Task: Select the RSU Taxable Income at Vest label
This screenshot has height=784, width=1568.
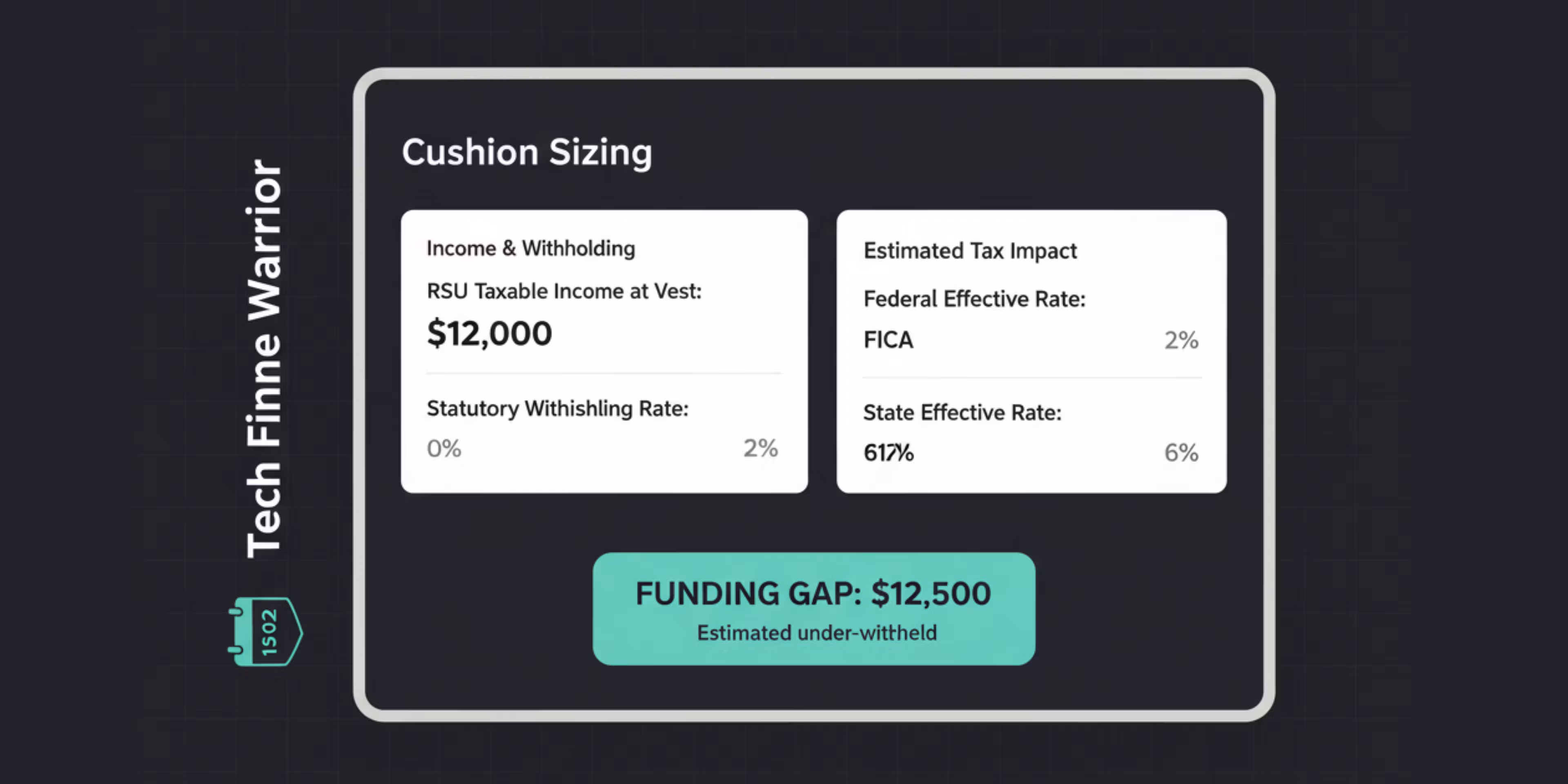Action: (x=563, y=292)
